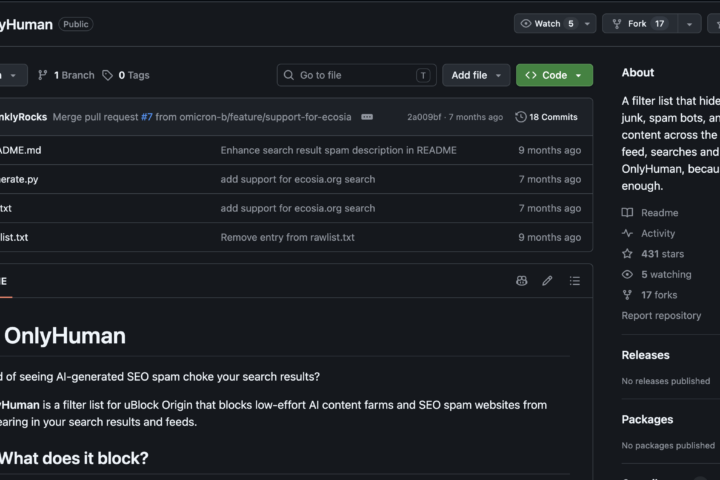This screenshot has width=720, height=480.
Task: Open the Watch dropdown arrow
Action: (587, 24)
